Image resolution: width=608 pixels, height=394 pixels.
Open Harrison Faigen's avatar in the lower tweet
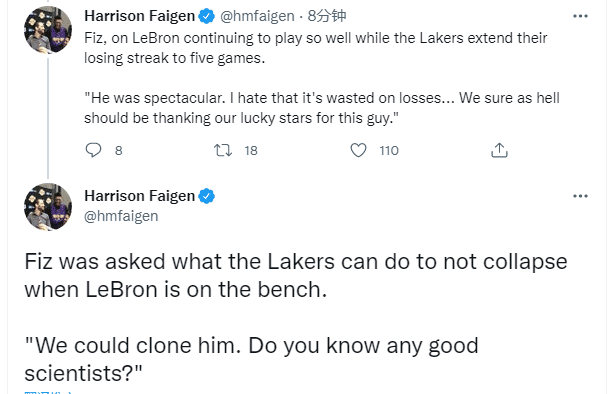(x=48, y=207)
